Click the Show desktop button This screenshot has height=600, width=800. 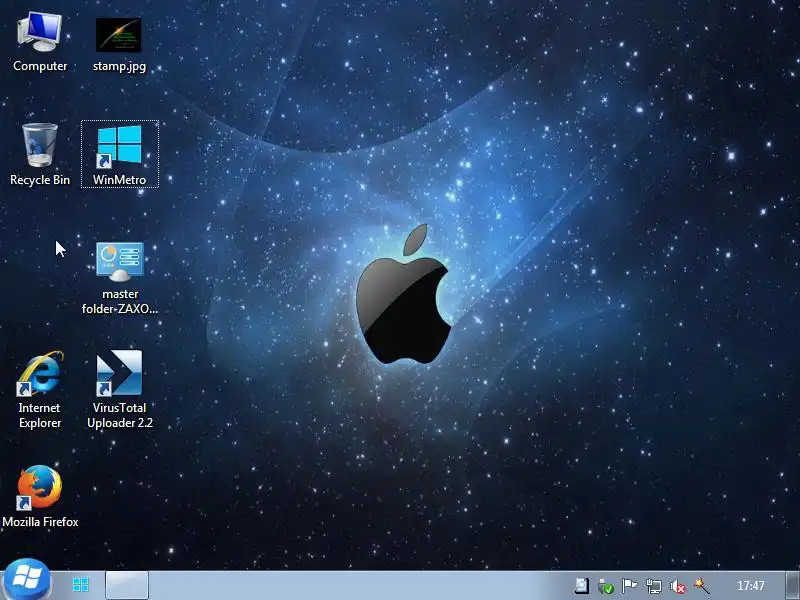793,586
